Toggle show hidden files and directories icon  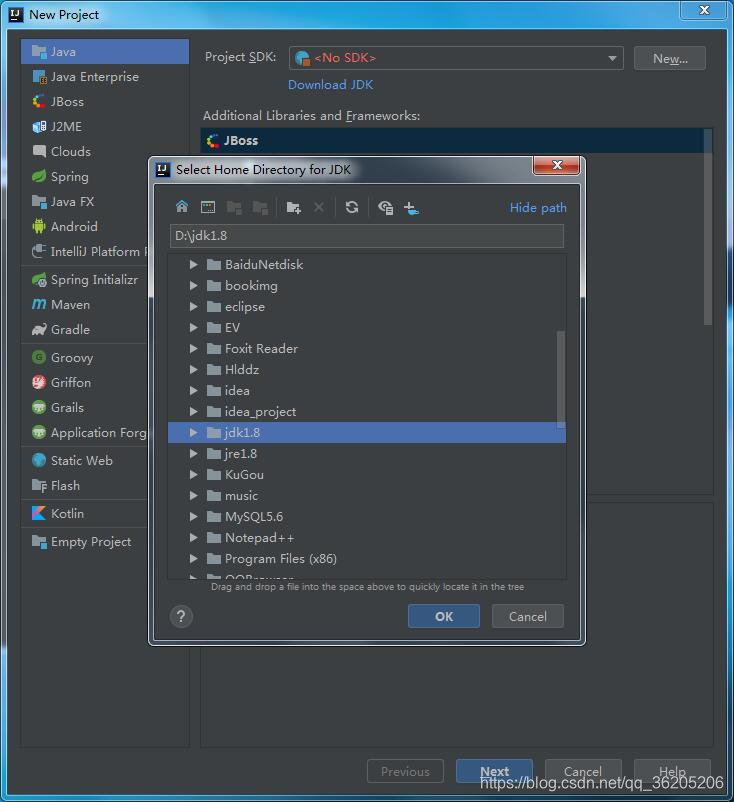point(385,207)
